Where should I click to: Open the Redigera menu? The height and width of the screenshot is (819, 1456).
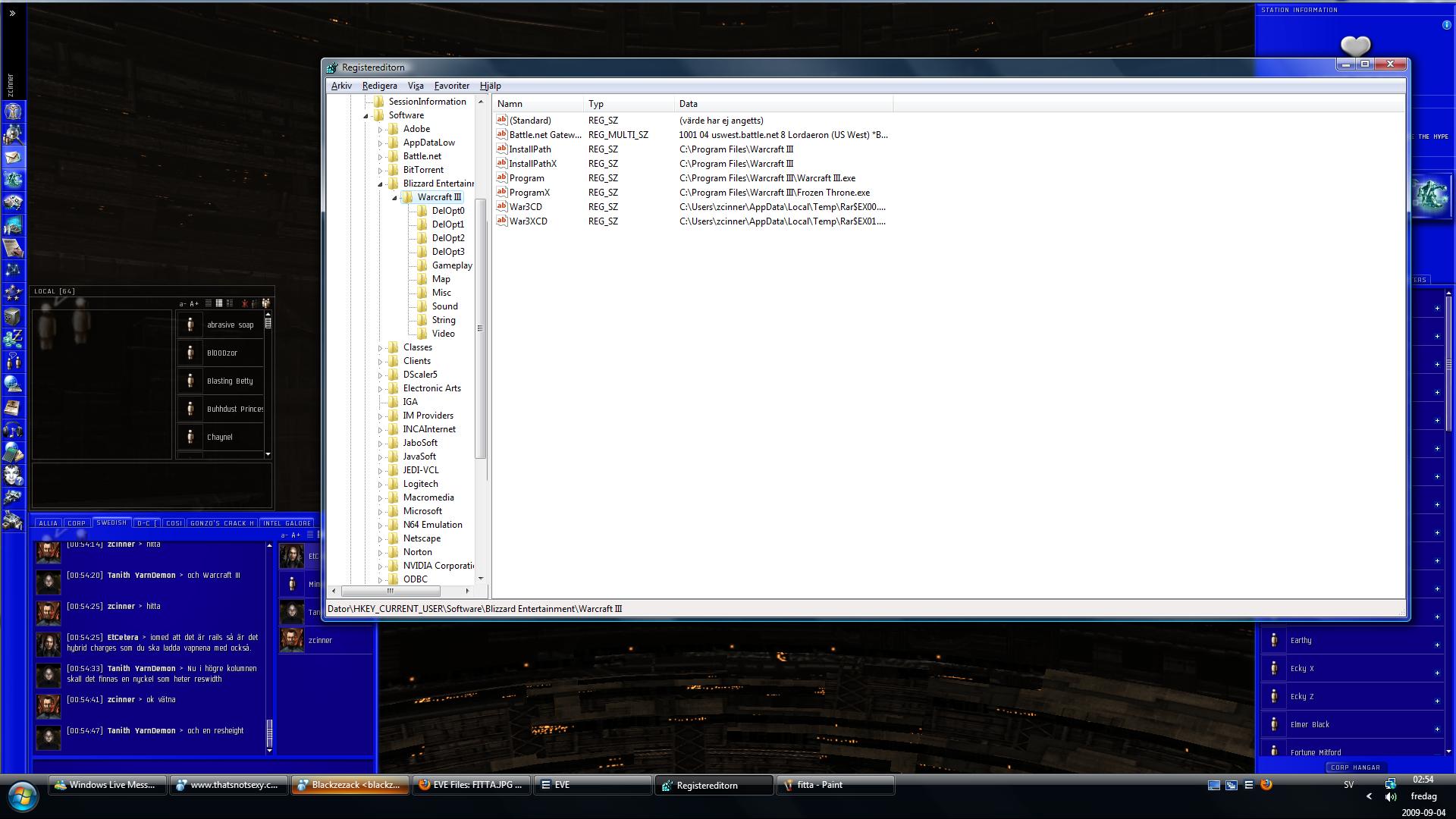pyautogui.click(x=379, y=86)
